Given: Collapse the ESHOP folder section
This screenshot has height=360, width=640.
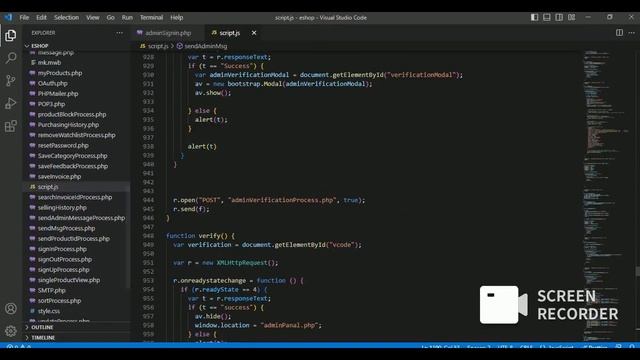Looking at the screenshot, I should tap(40, 46).
